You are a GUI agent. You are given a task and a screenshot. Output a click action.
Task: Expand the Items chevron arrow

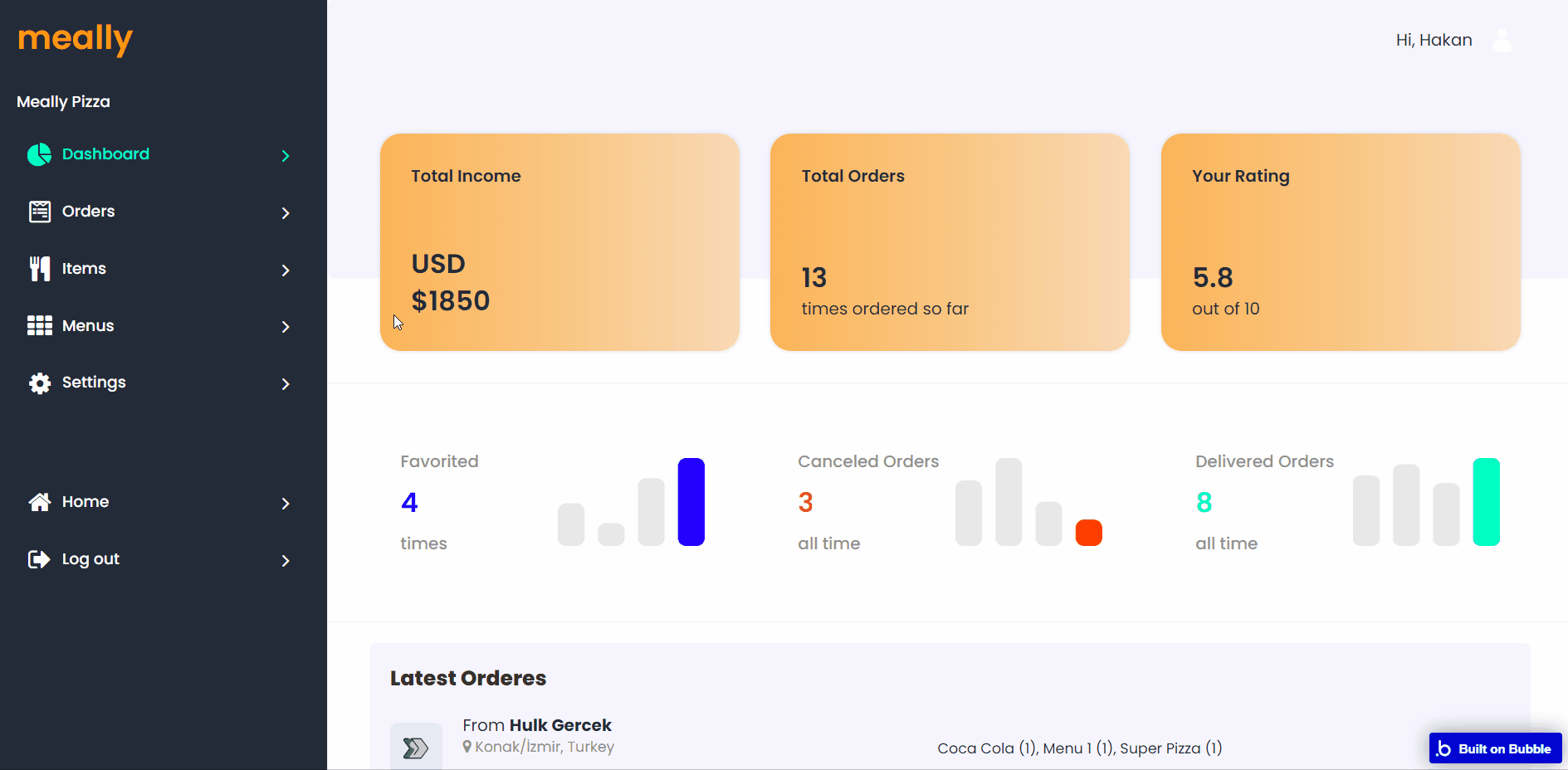point(286,270)
